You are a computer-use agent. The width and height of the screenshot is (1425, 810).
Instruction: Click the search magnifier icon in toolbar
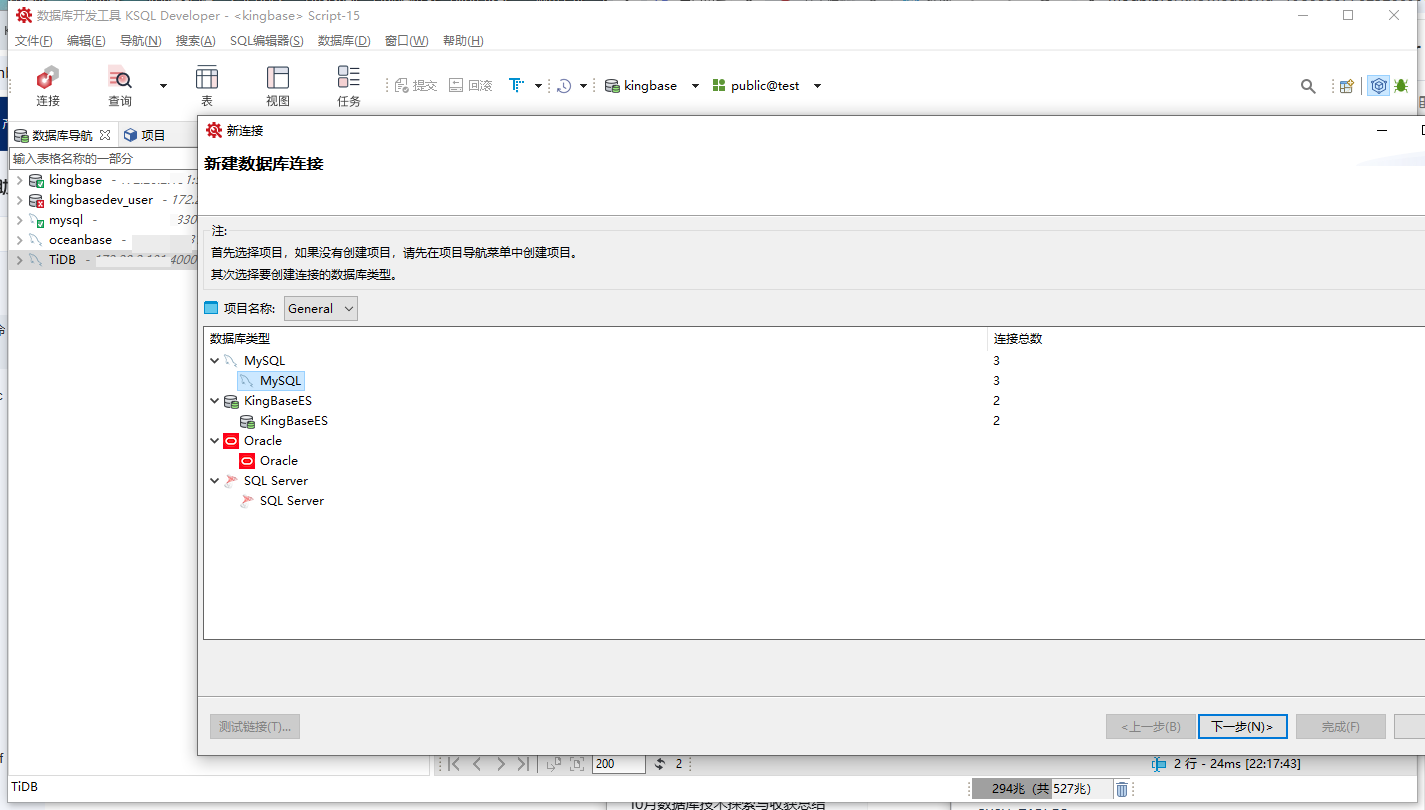tap(1308, 86)
